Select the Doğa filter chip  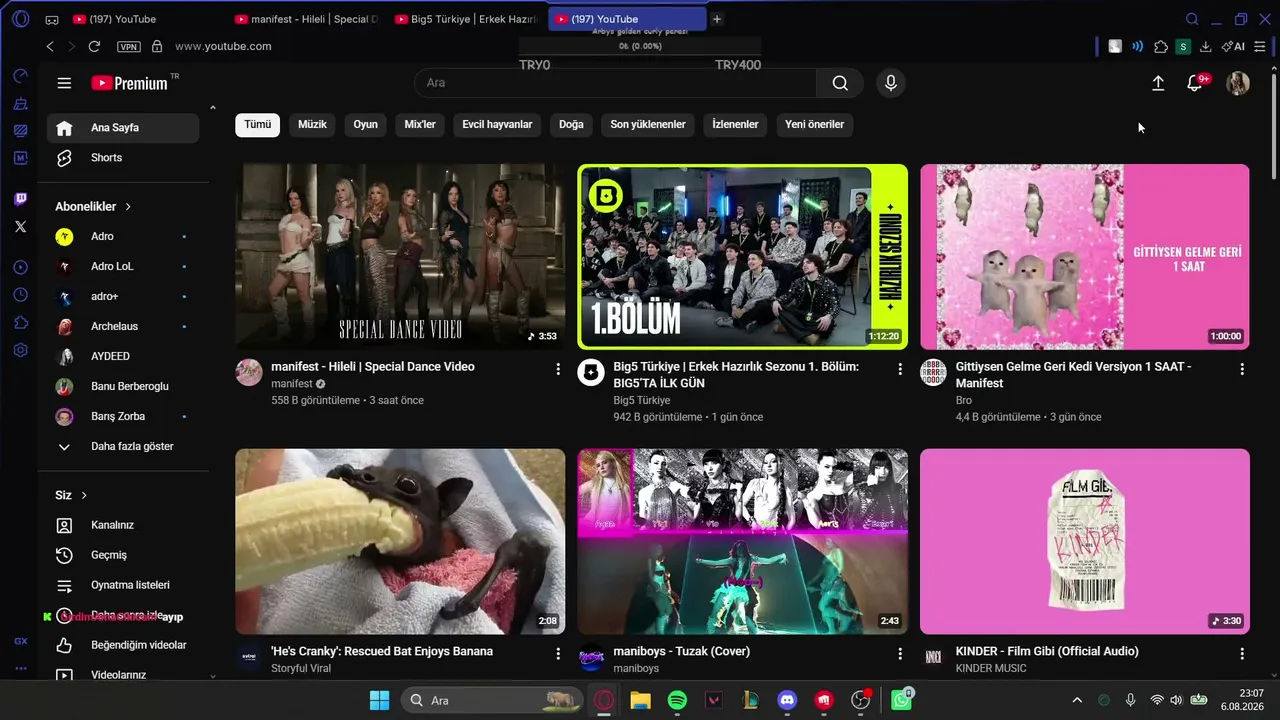[x=571, y=124]
